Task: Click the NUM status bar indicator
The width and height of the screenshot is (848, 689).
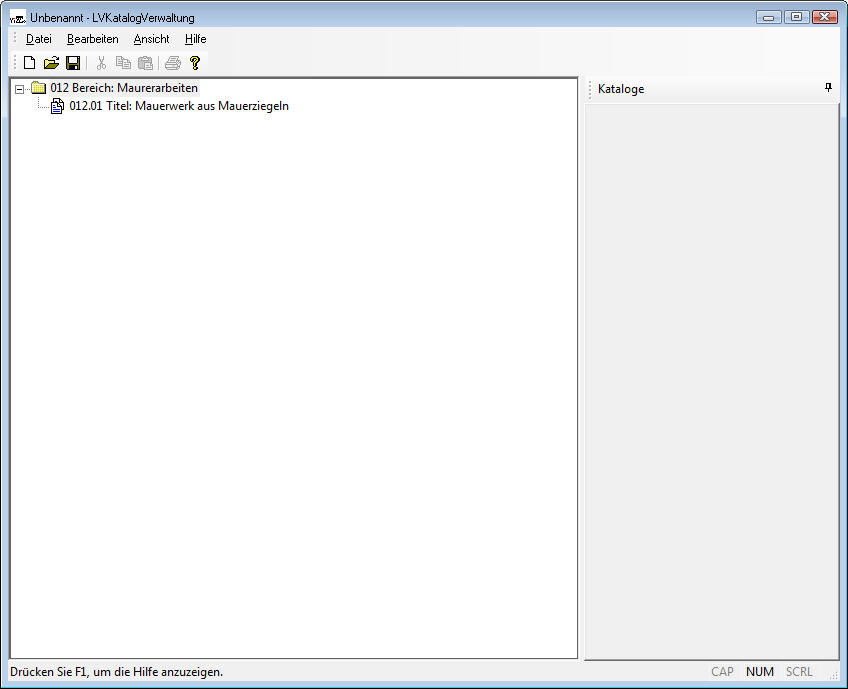Action: point(760,672)
